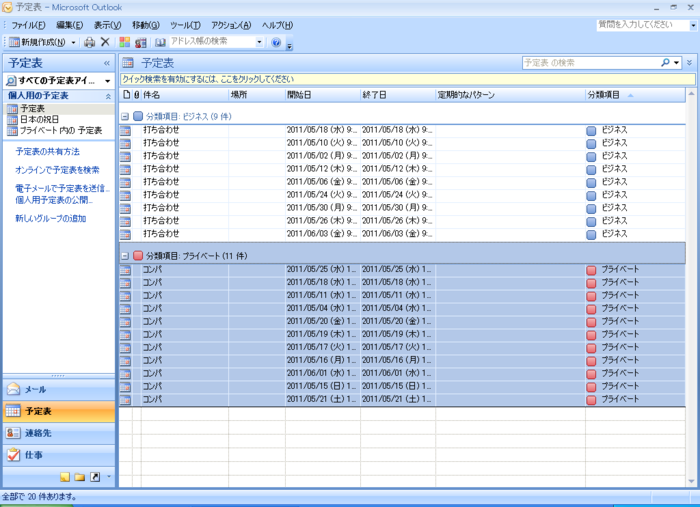The height and width of the screenshot is (507, 700).
Task: Open the ファイル(F) menu
Action: [x=28, y=25]
